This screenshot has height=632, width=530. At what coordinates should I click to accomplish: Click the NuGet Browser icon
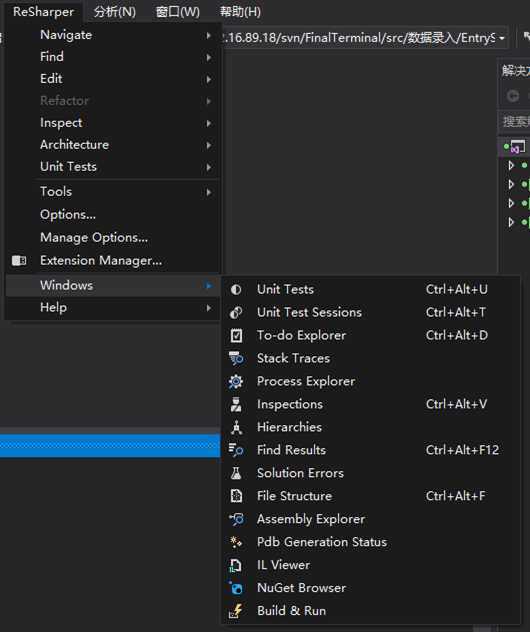click(x=236, y=588)
